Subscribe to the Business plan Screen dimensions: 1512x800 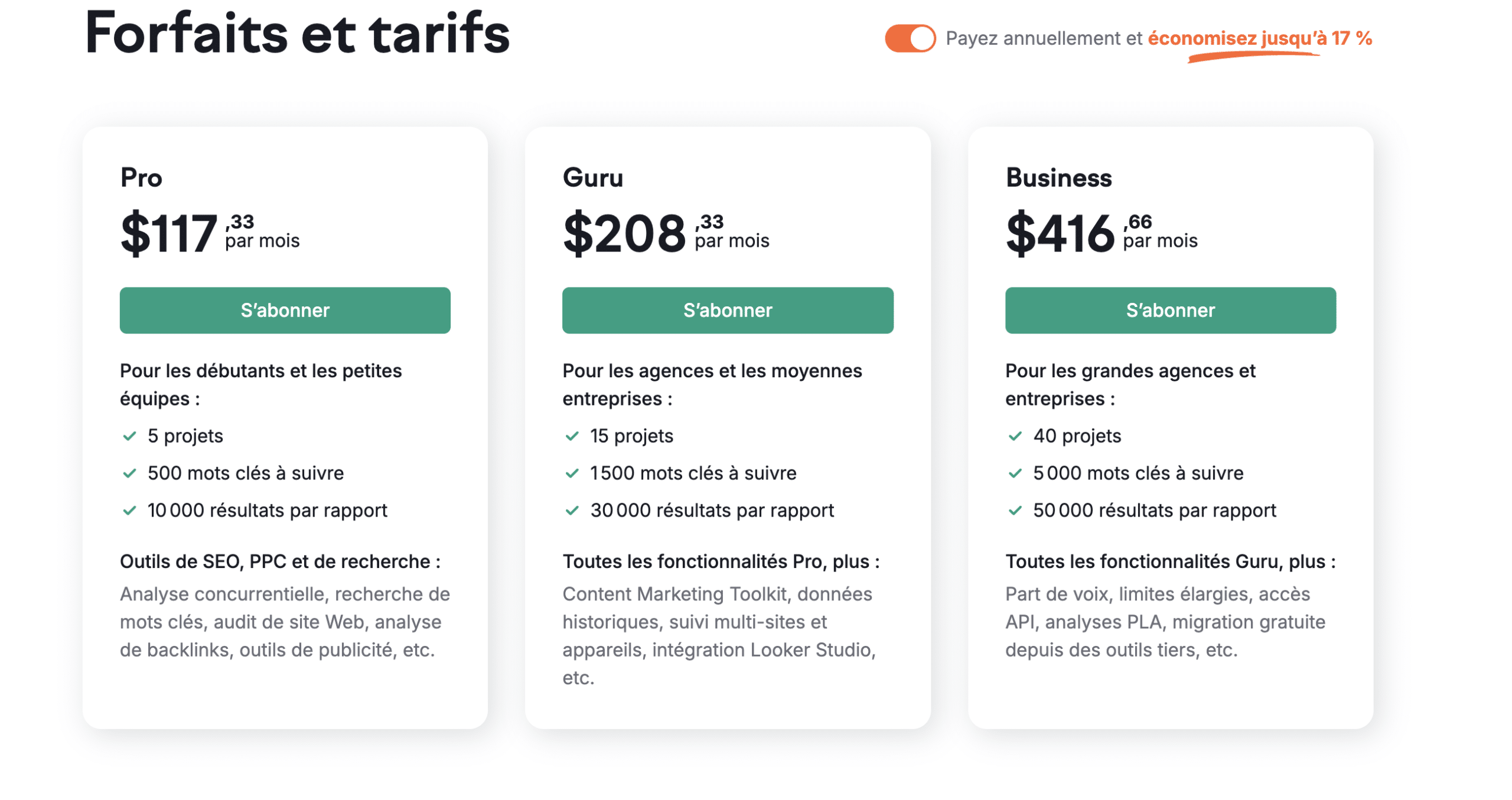(1169, 310)
